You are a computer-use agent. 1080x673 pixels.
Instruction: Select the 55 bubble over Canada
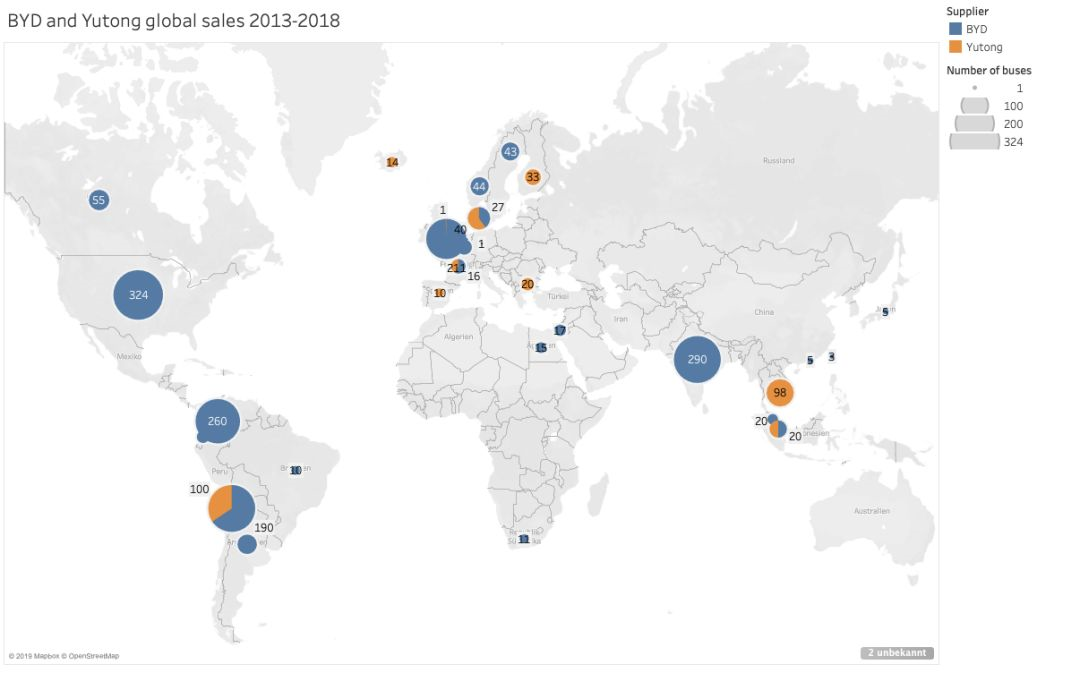(98, 200)
